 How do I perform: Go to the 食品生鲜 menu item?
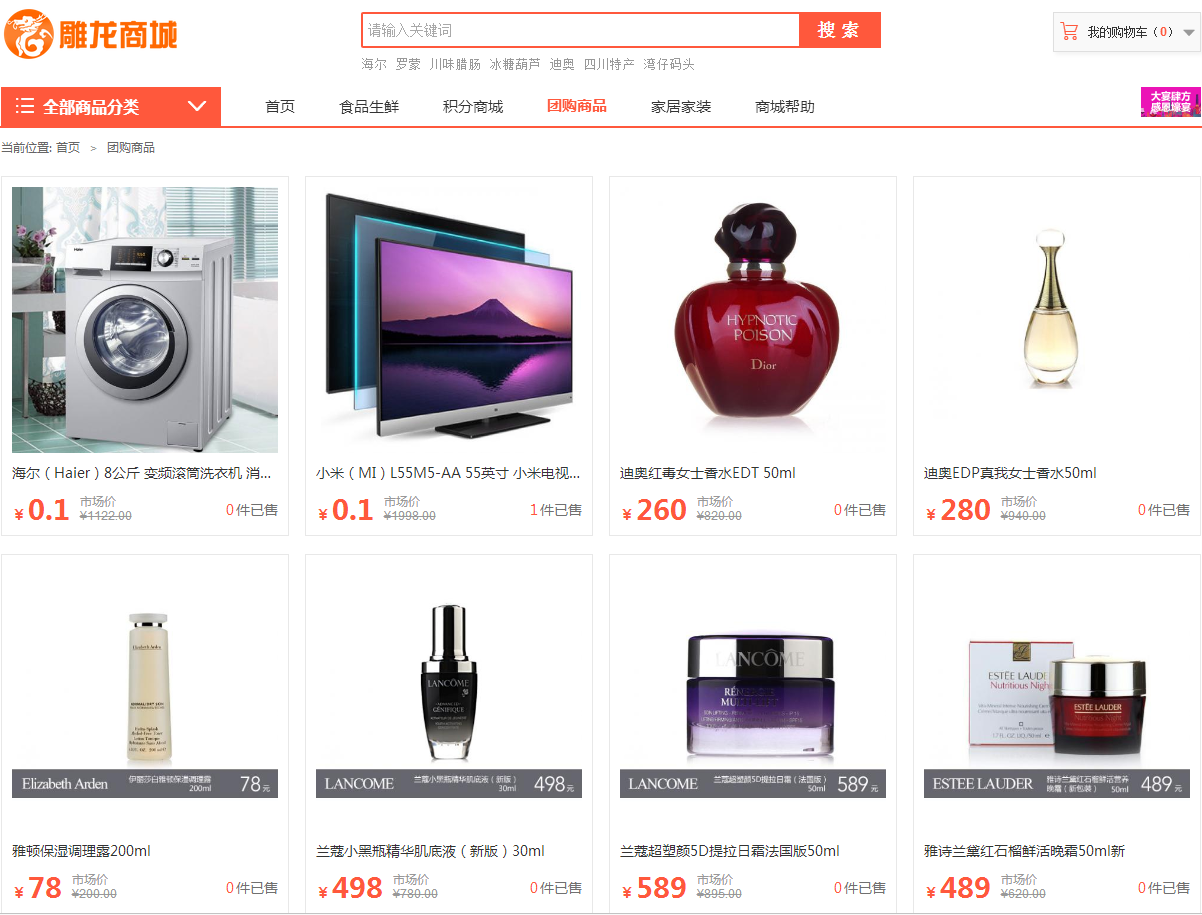point(369,106)
